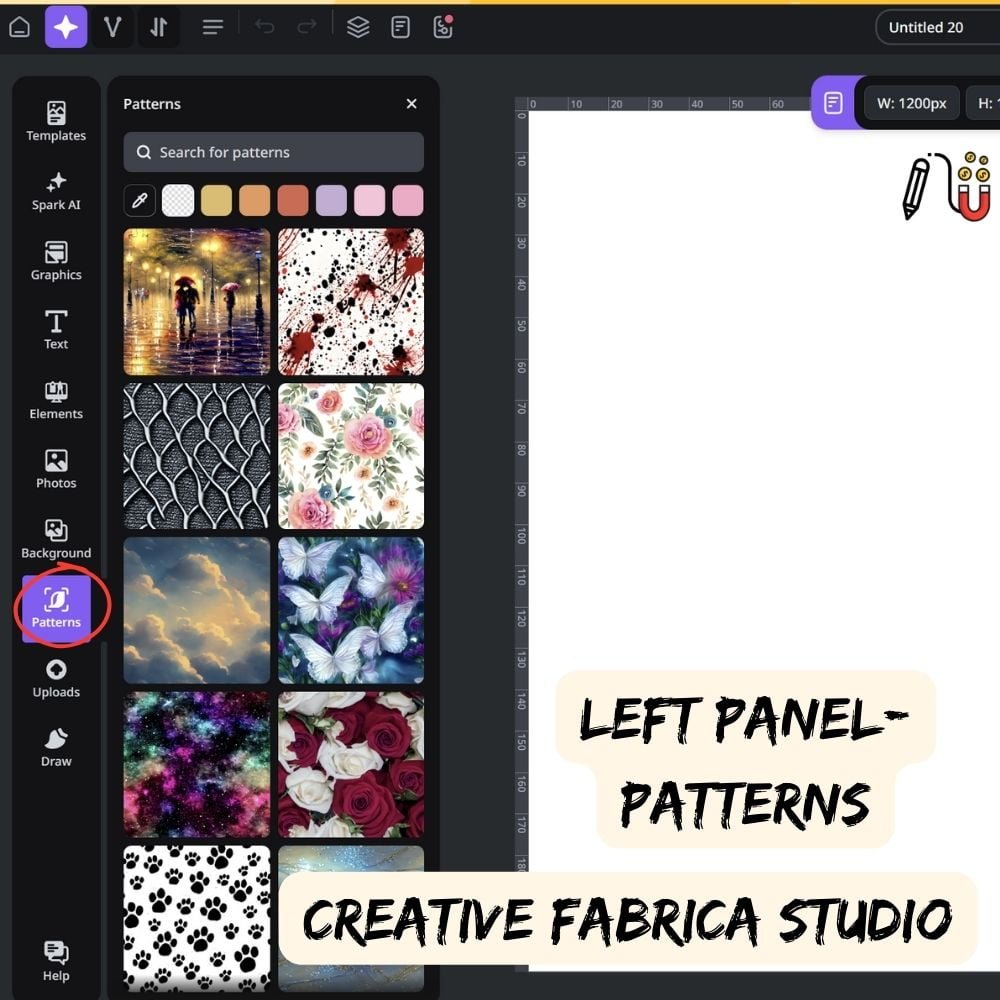Click the Layers icon in top toolbar
This screenshot has width=1000, height=1000.
click(x=359, y=27)
